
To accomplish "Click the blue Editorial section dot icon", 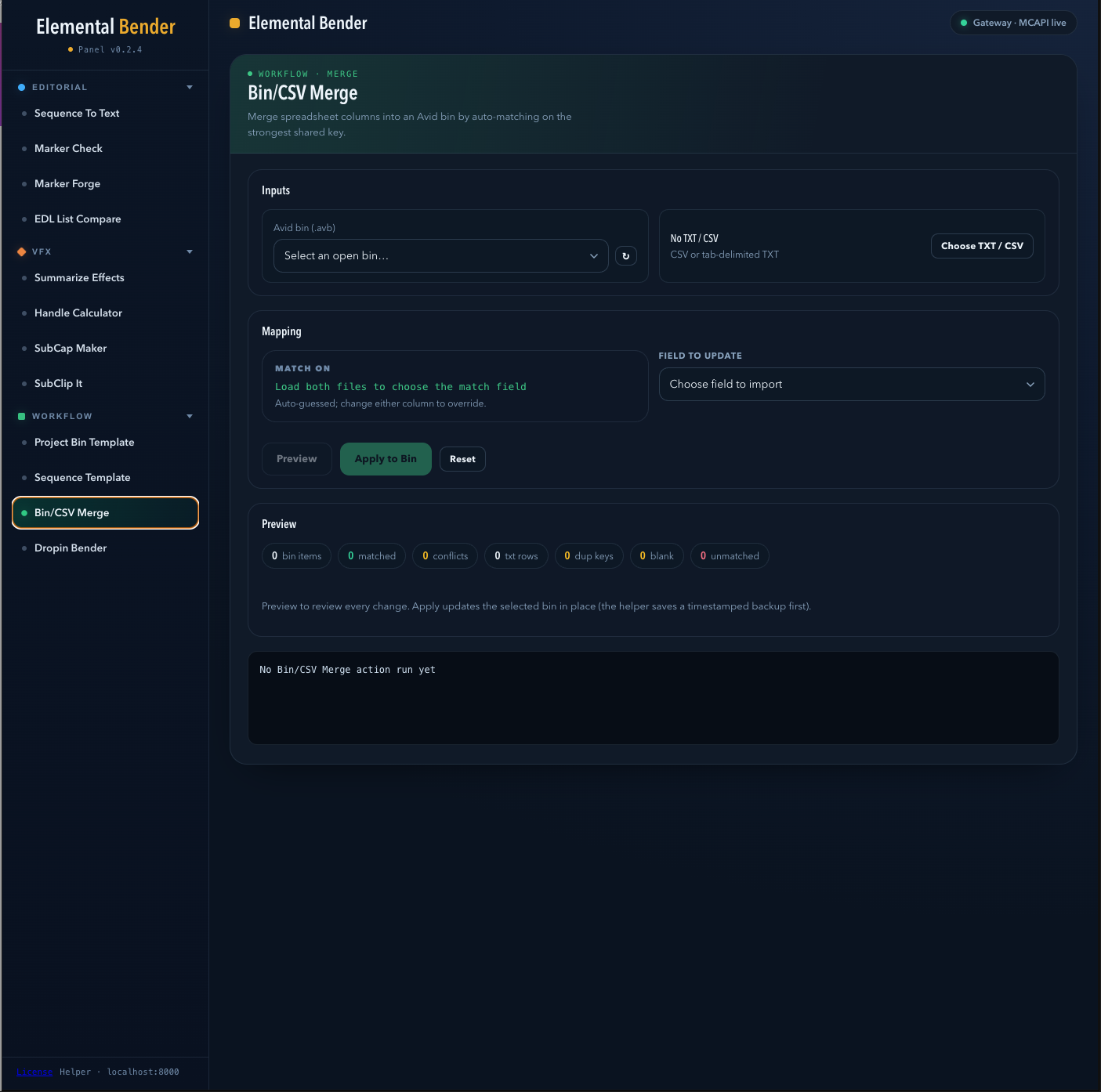I will point(22,88).
